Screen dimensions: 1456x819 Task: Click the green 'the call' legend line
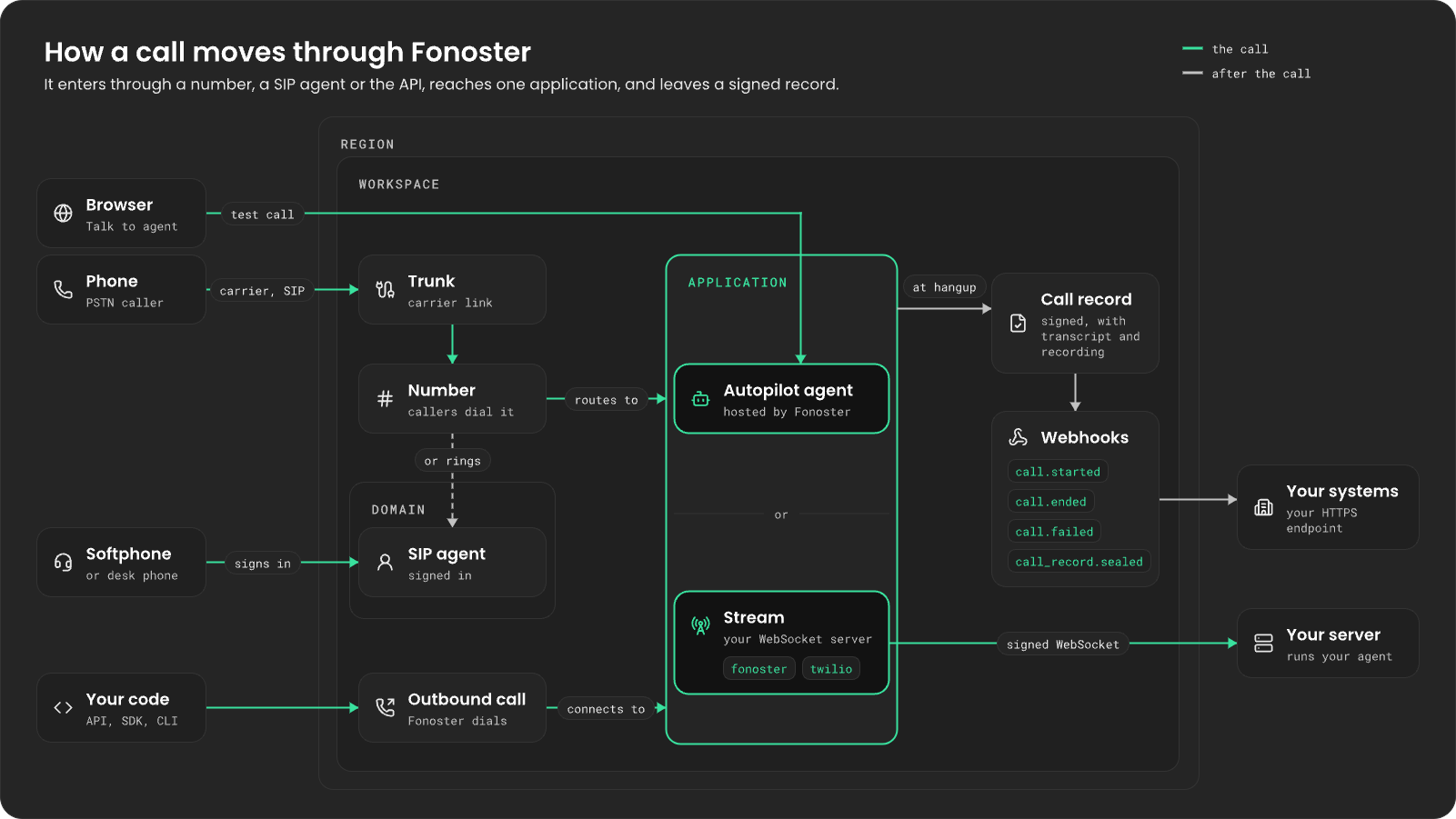pyautogui.click(x=1192, y=48)
